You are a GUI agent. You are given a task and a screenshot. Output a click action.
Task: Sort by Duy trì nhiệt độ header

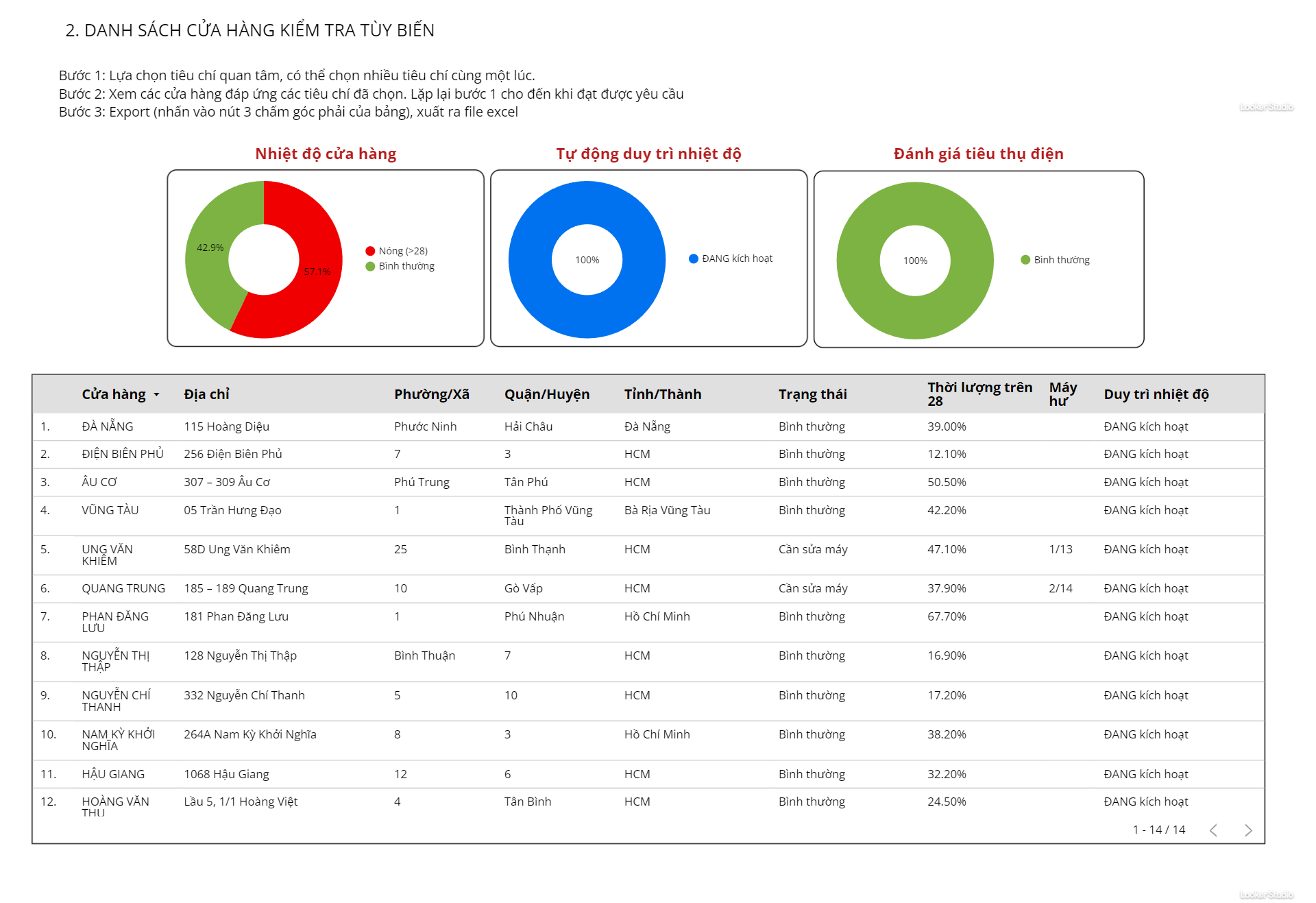[1156, 394]
